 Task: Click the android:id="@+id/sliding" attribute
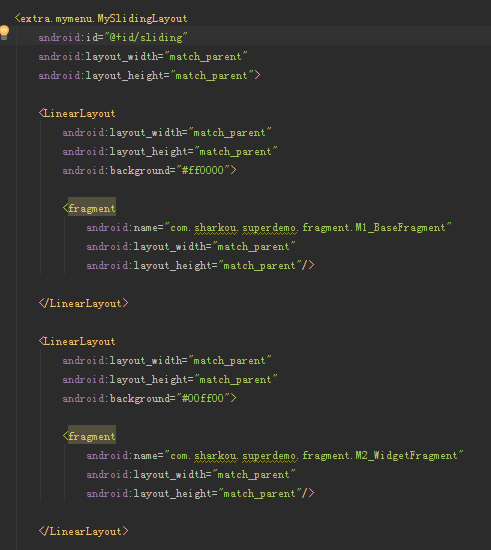point(113,37)
